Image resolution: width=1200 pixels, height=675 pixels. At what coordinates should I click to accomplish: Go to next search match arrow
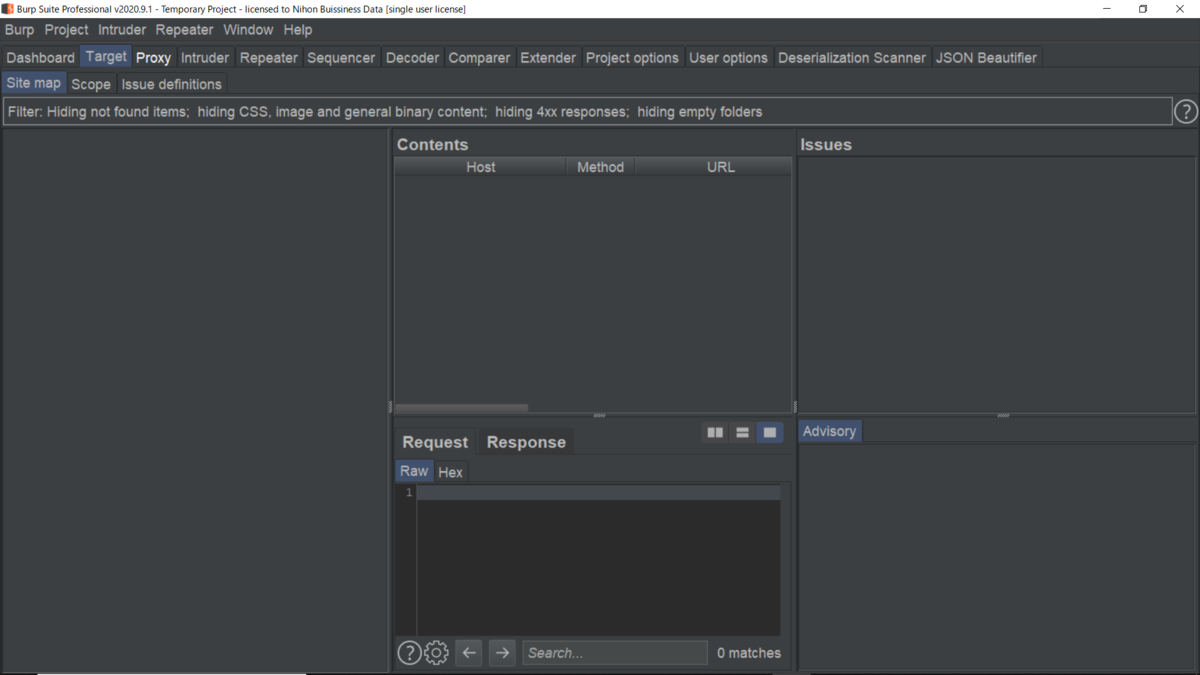click(502, 653)
